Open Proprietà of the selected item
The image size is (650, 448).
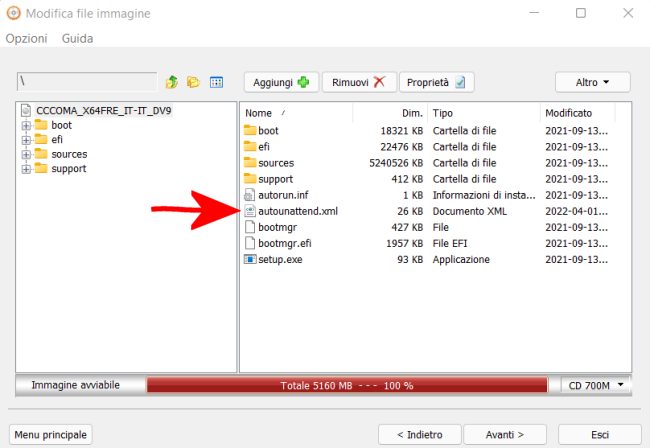click(436, 82)
